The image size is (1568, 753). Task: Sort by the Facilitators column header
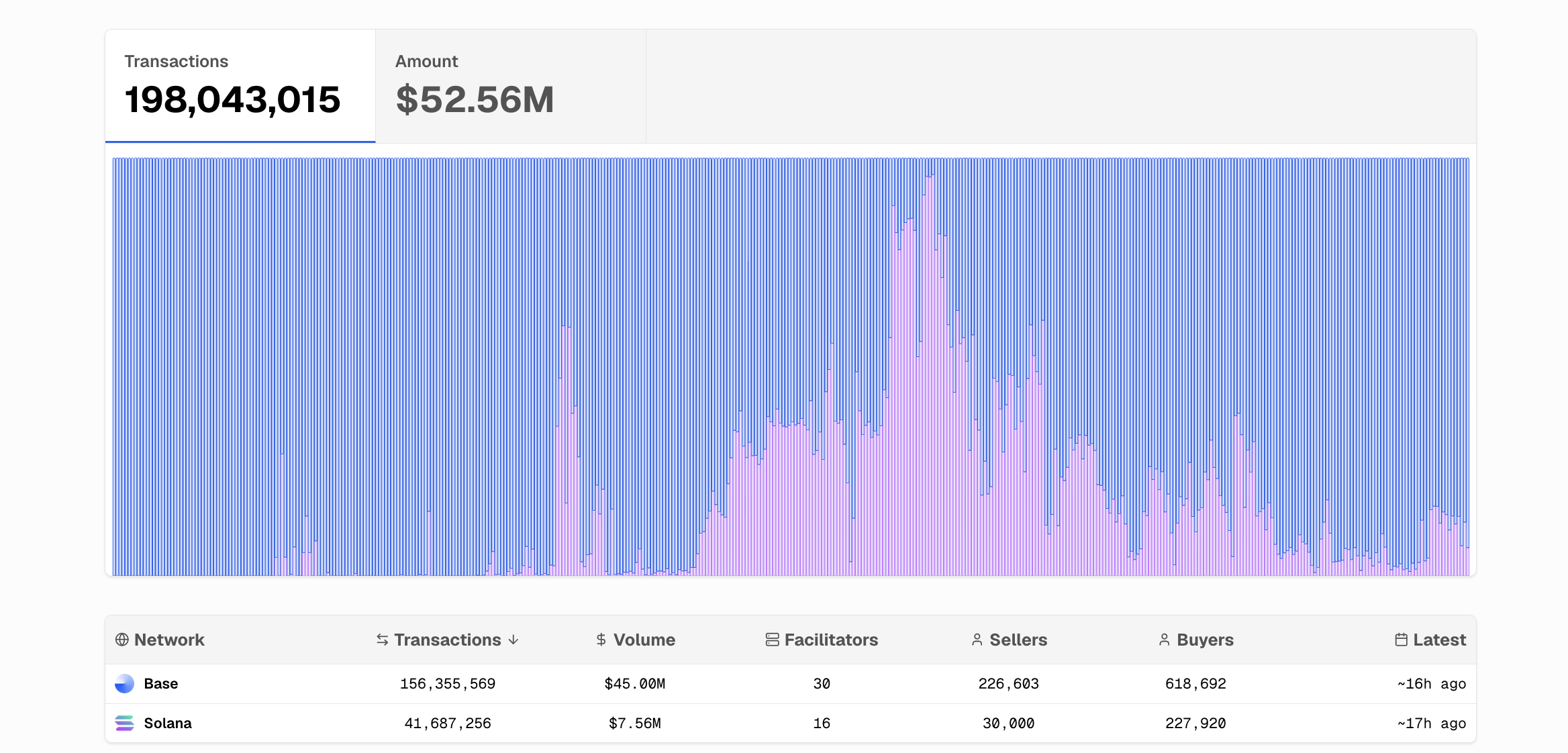[x=822, y=640]
